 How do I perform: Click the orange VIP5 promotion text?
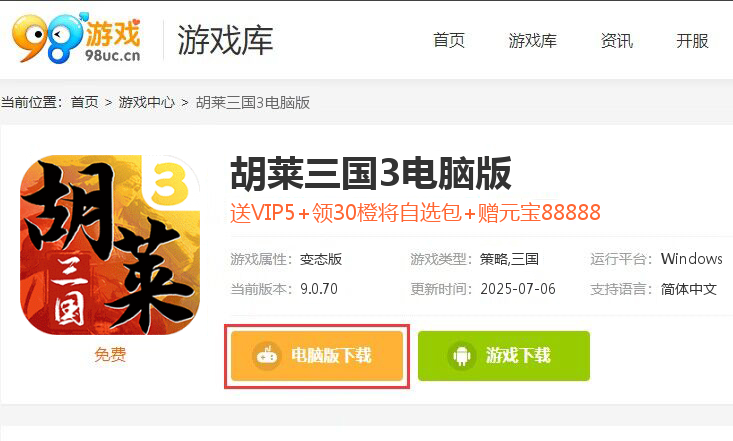415,213
